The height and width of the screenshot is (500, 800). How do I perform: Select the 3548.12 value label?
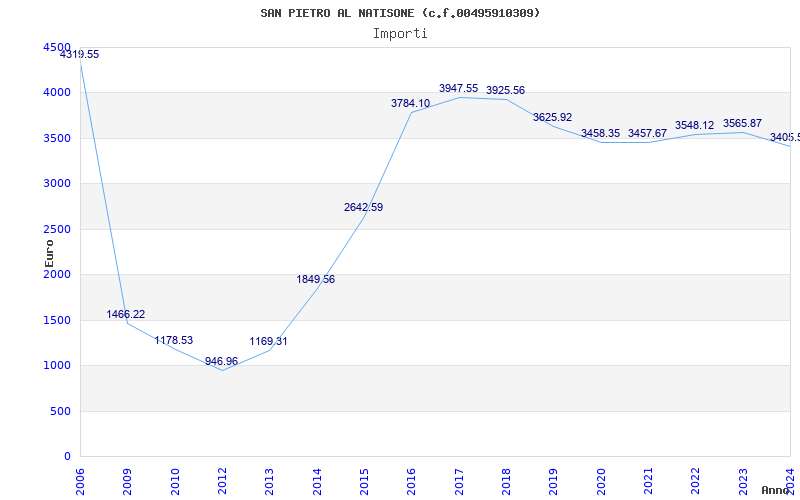click(x=694, y=126)
